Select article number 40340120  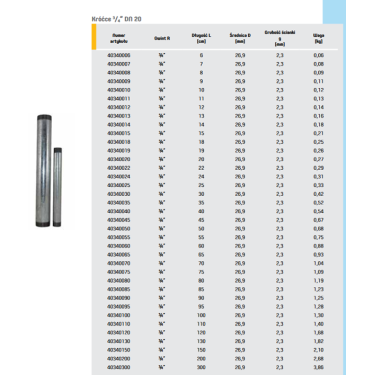[119, 333]
